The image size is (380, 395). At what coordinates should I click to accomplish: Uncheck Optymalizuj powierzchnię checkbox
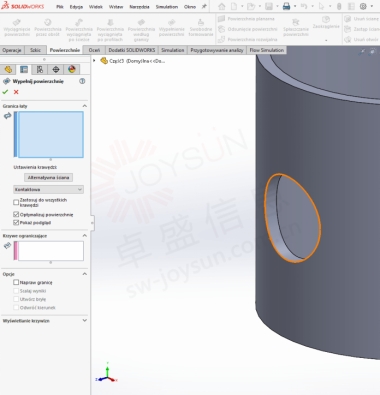[x=16, y=214]
